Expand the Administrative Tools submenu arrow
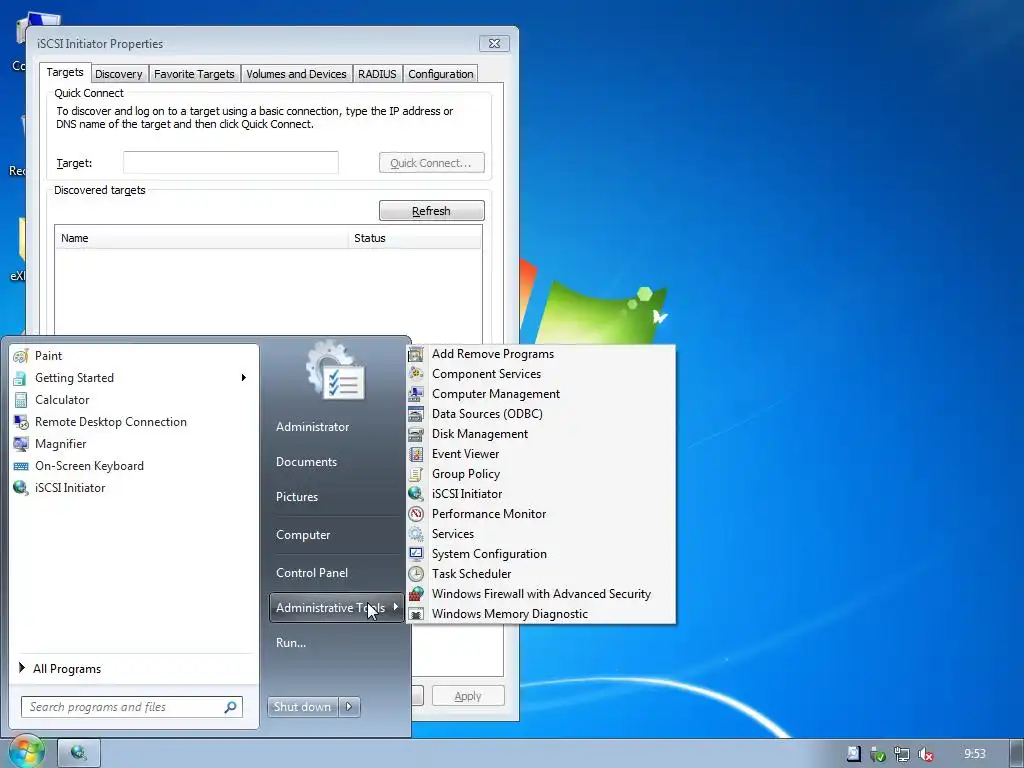 click(395, 607)
